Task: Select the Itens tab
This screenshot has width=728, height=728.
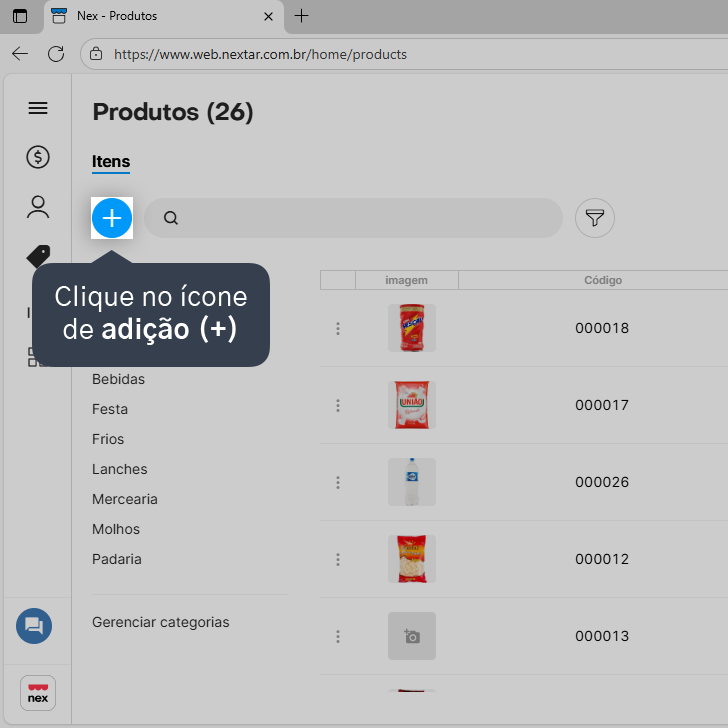Action: point(111,161)
